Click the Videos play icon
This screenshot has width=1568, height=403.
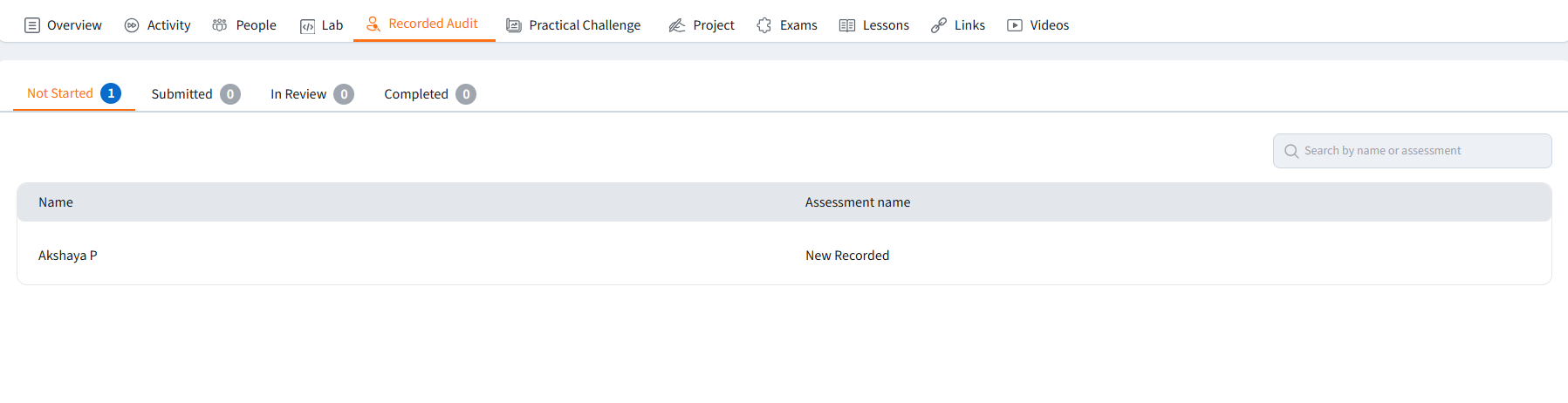point(1015,25)
